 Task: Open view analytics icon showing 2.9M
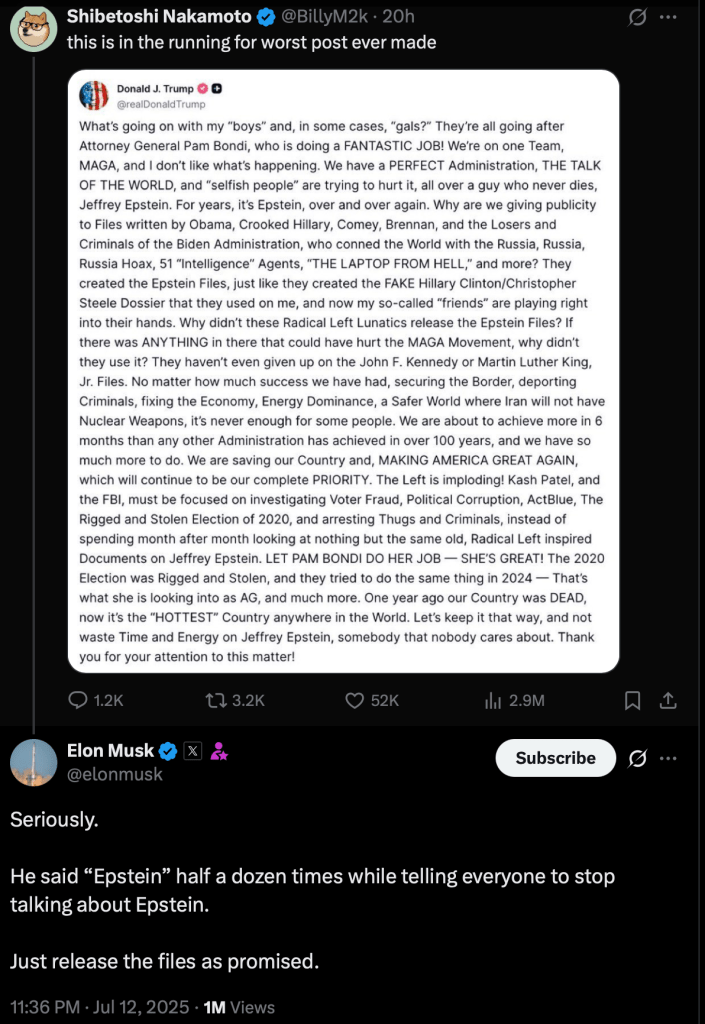pos(492,701)
